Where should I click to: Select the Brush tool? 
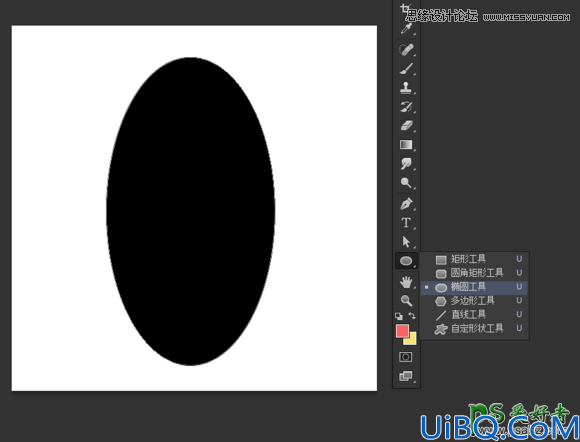(x=406, y=69)
